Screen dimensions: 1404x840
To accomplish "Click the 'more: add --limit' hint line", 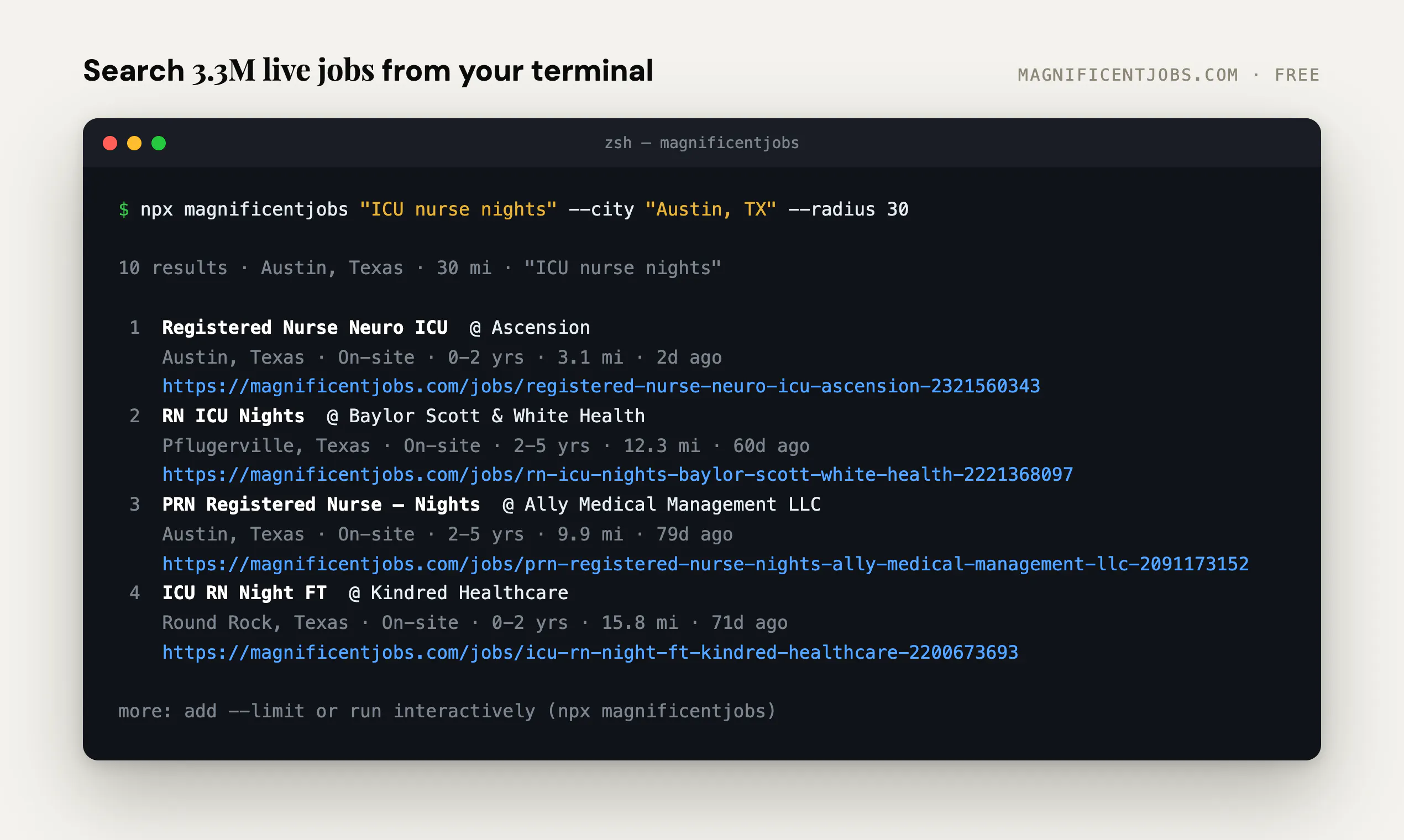I will click(447, 711).
